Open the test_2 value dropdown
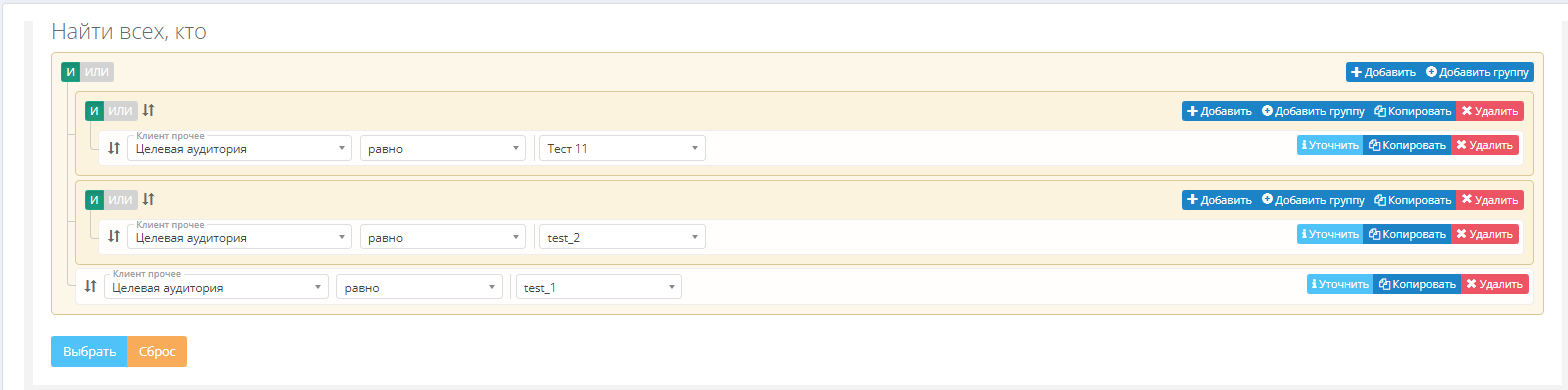1568x390 pixels. [622, 237]
